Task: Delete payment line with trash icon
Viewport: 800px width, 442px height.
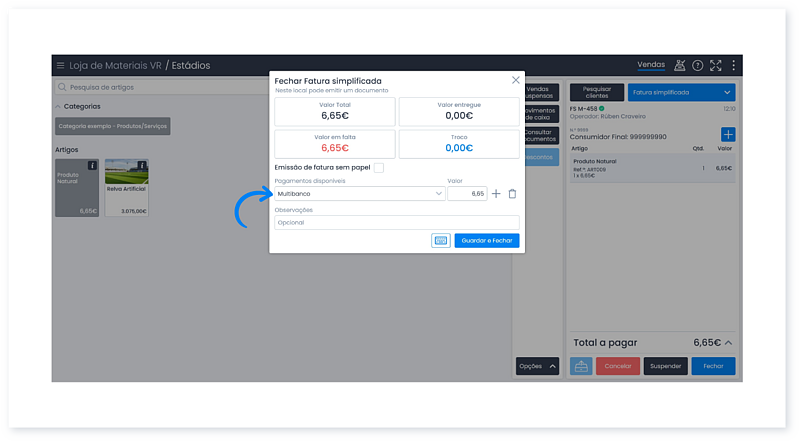Action: [x=512, y=194]
